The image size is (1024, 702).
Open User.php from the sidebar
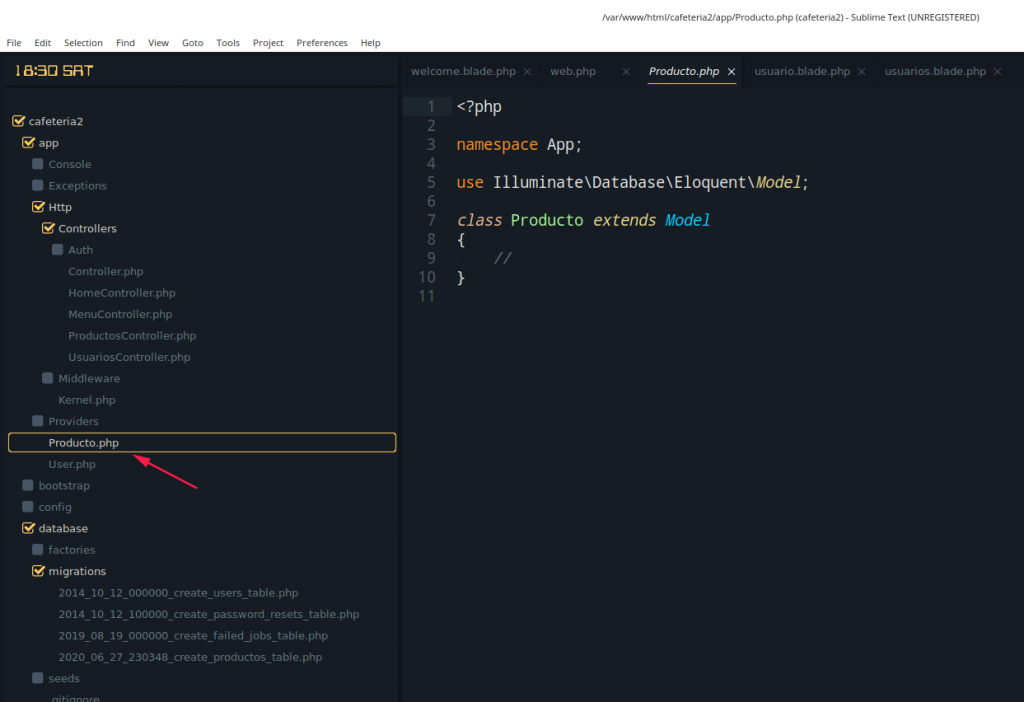point(72,465)
